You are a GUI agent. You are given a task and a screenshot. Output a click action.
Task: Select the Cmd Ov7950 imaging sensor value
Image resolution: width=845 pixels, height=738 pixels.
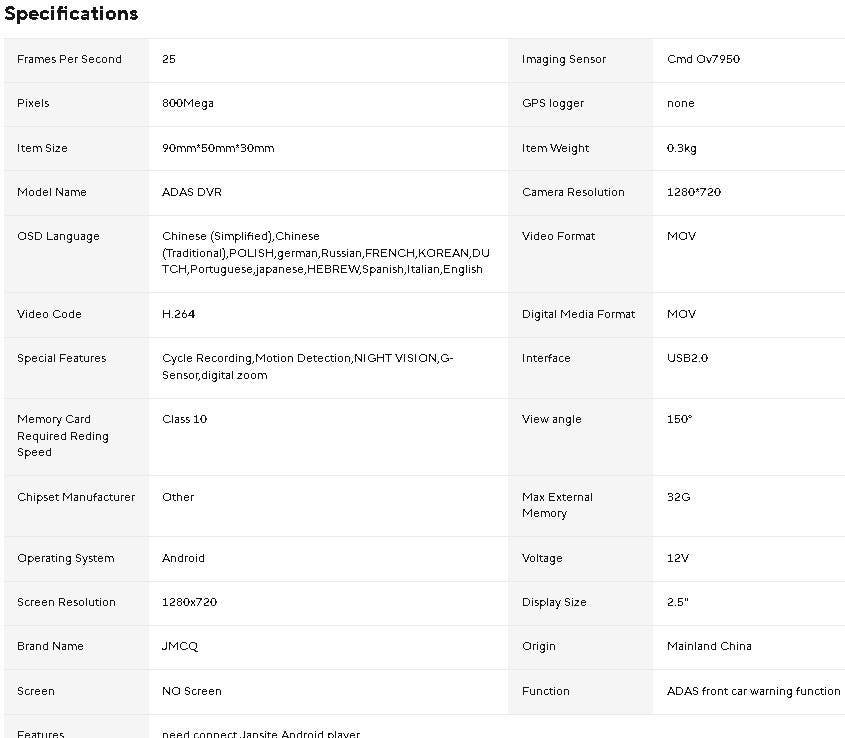point(703,59)
